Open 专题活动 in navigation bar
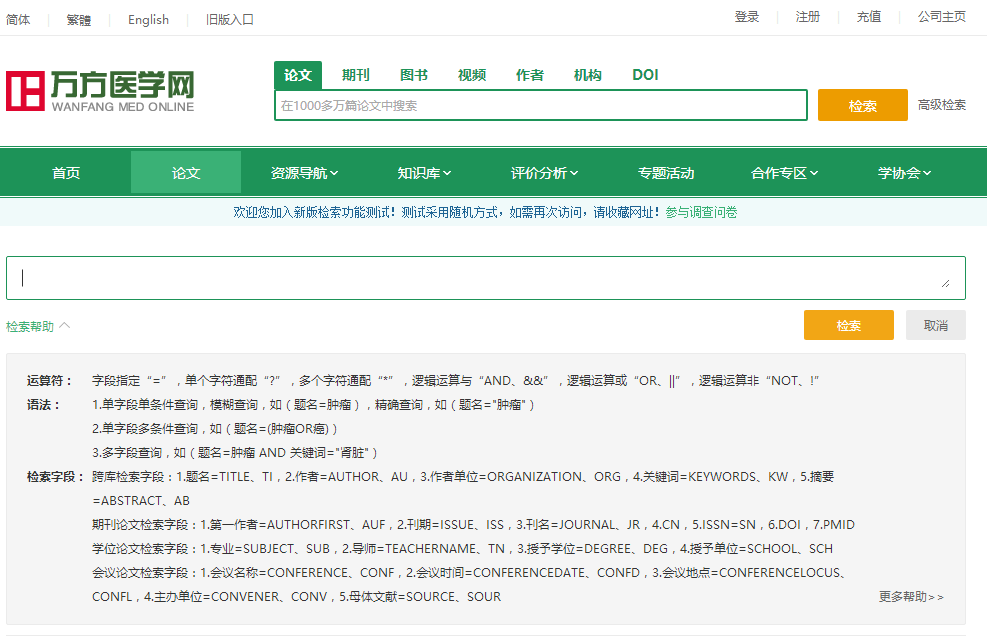Viewport: 987px width, 640px height. [666, 173]
